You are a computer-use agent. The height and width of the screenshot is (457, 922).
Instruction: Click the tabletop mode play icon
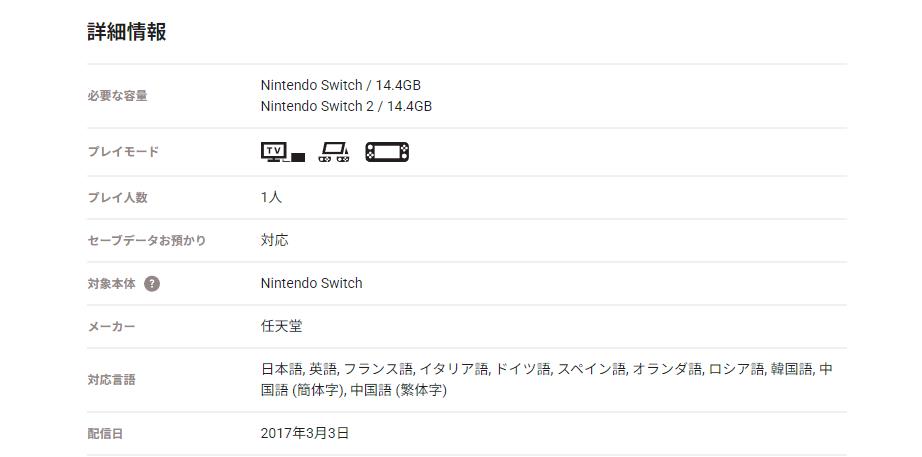(334, 152)
